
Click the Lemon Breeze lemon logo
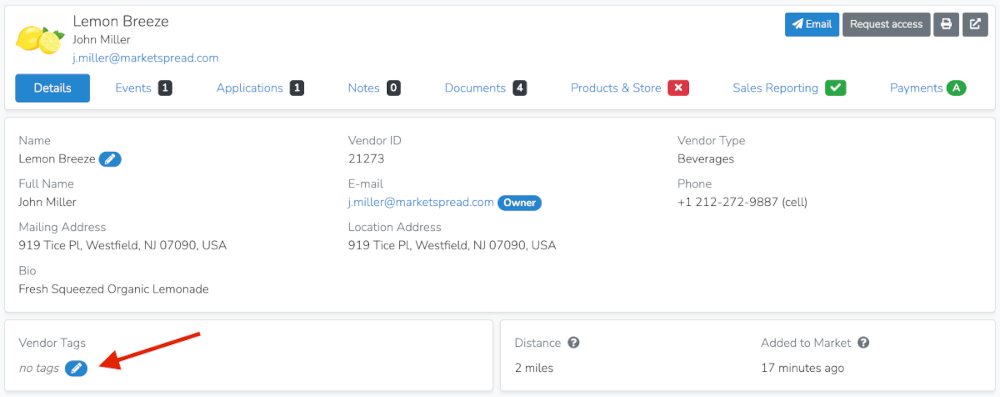tap(40, 40)
